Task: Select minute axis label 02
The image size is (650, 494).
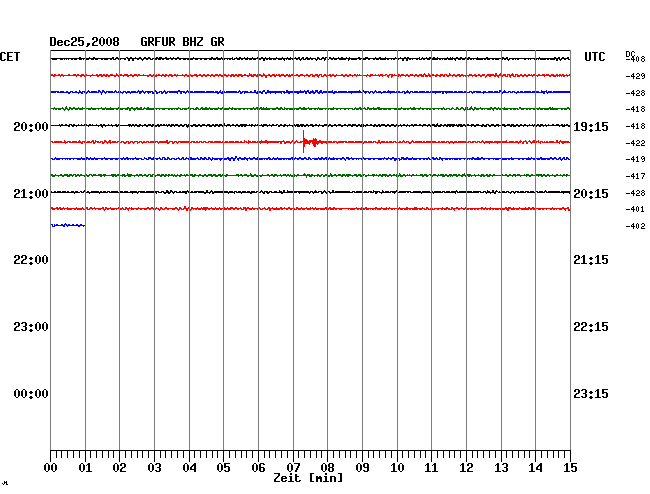Action: click(119, 468)
